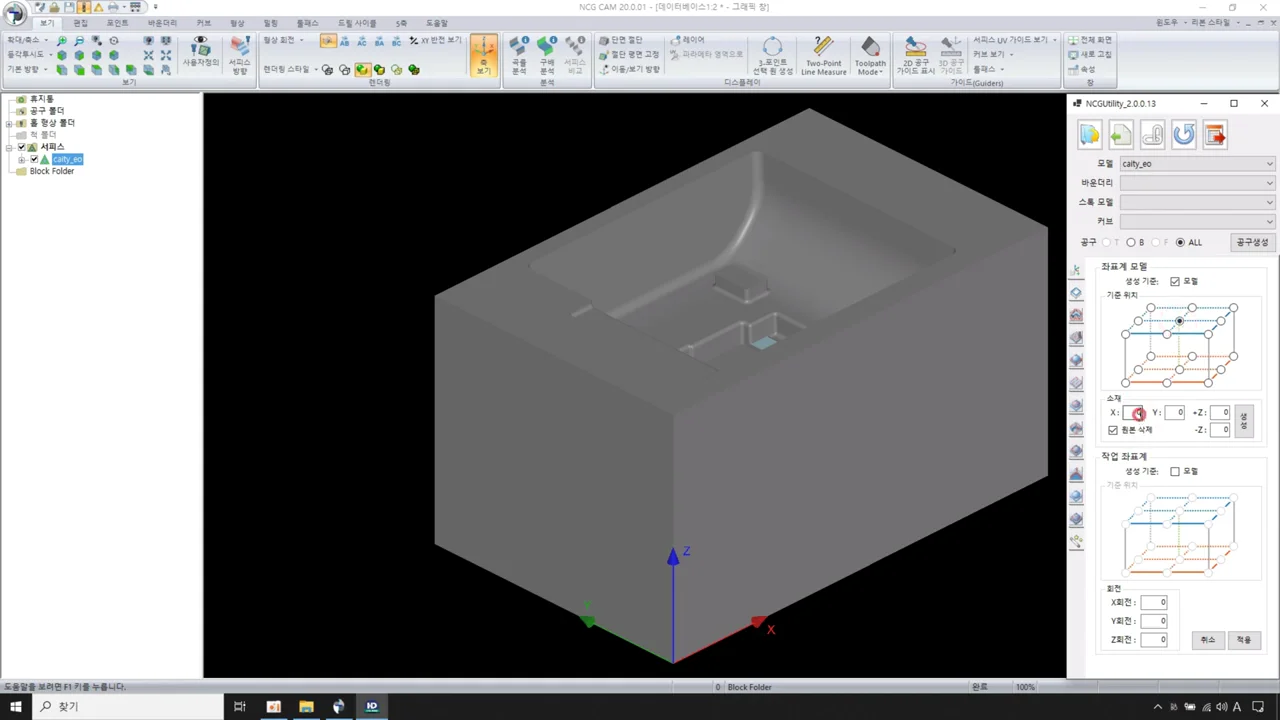
Task: Switch to the 편집 ribbon tab
Action: tap(81, 22)
